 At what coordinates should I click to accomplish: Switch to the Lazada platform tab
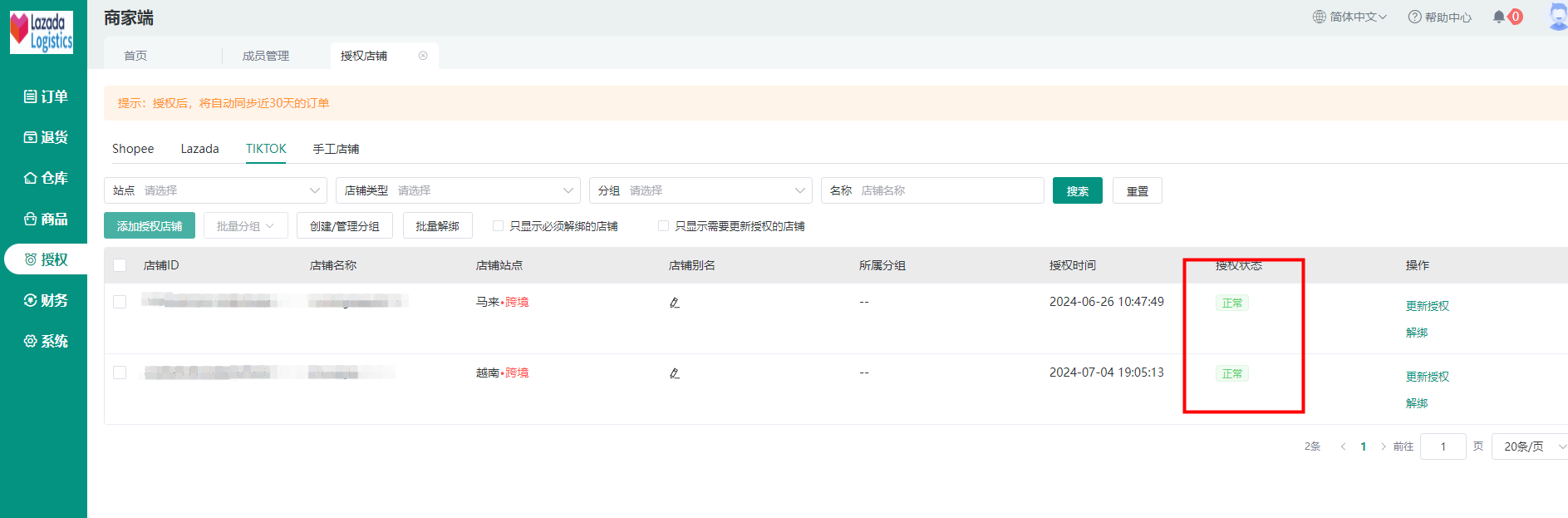point(199,149)
